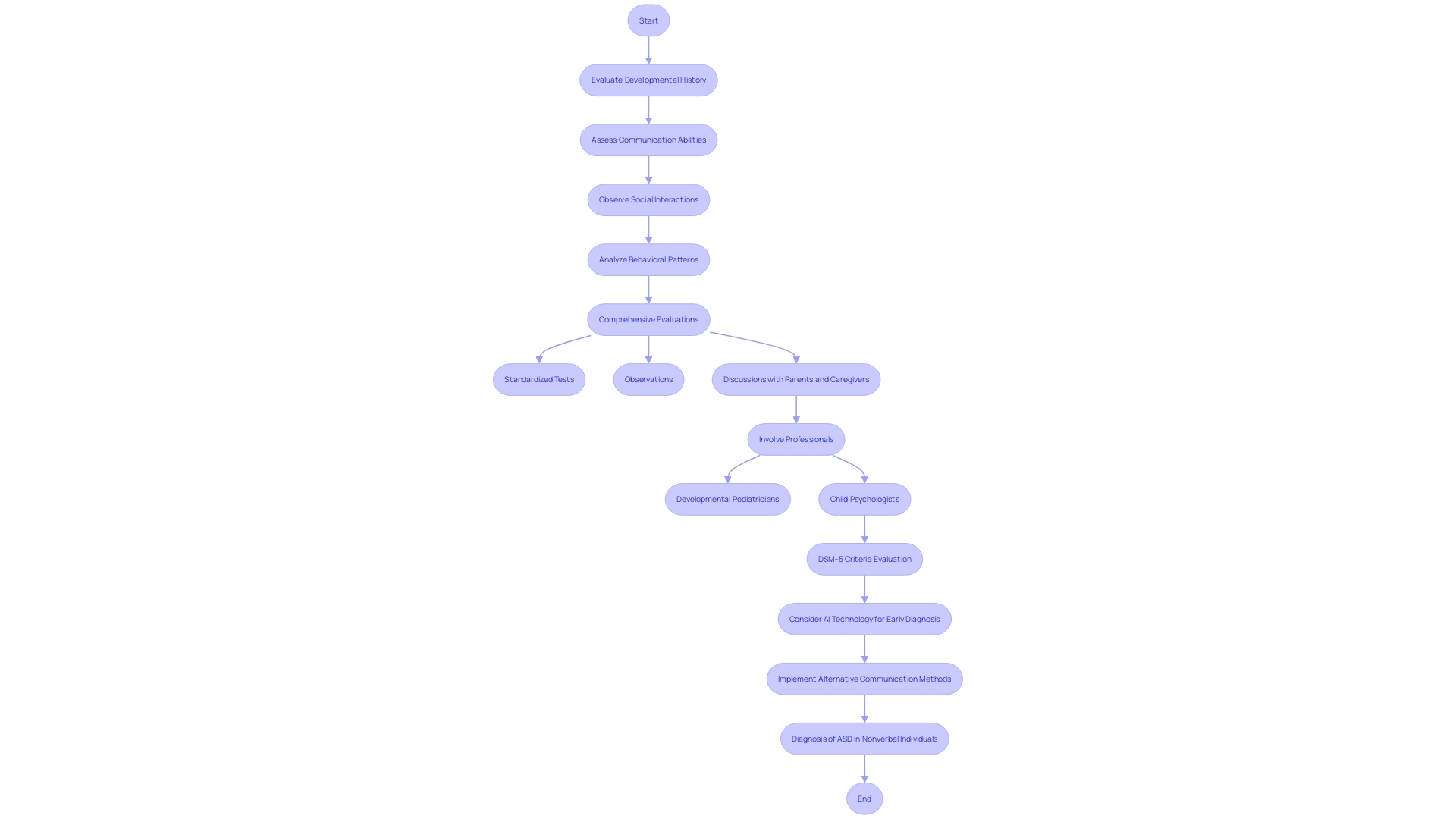Scroll down to view End node
This screenshot has height=819, width=1456.
click(864, 798)
